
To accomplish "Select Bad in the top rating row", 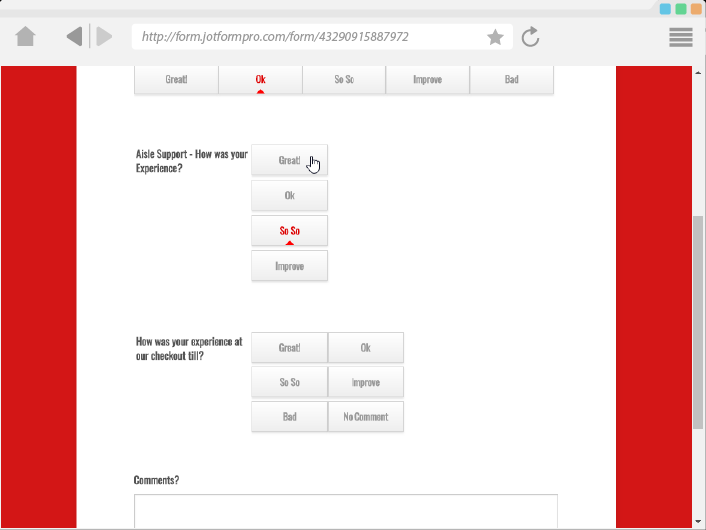I will (511, 80).
